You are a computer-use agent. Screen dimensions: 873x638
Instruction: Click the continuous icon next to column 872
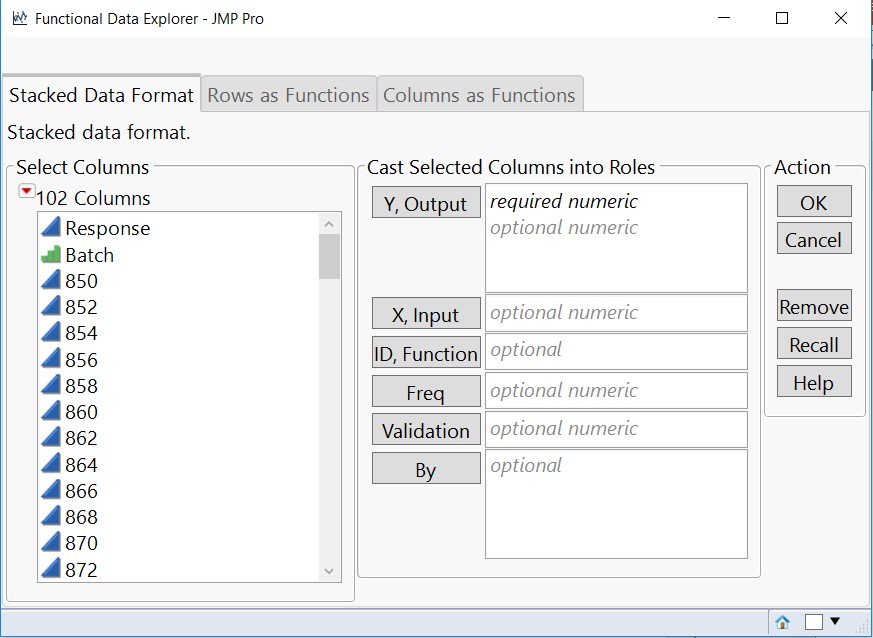click(51, 569)
